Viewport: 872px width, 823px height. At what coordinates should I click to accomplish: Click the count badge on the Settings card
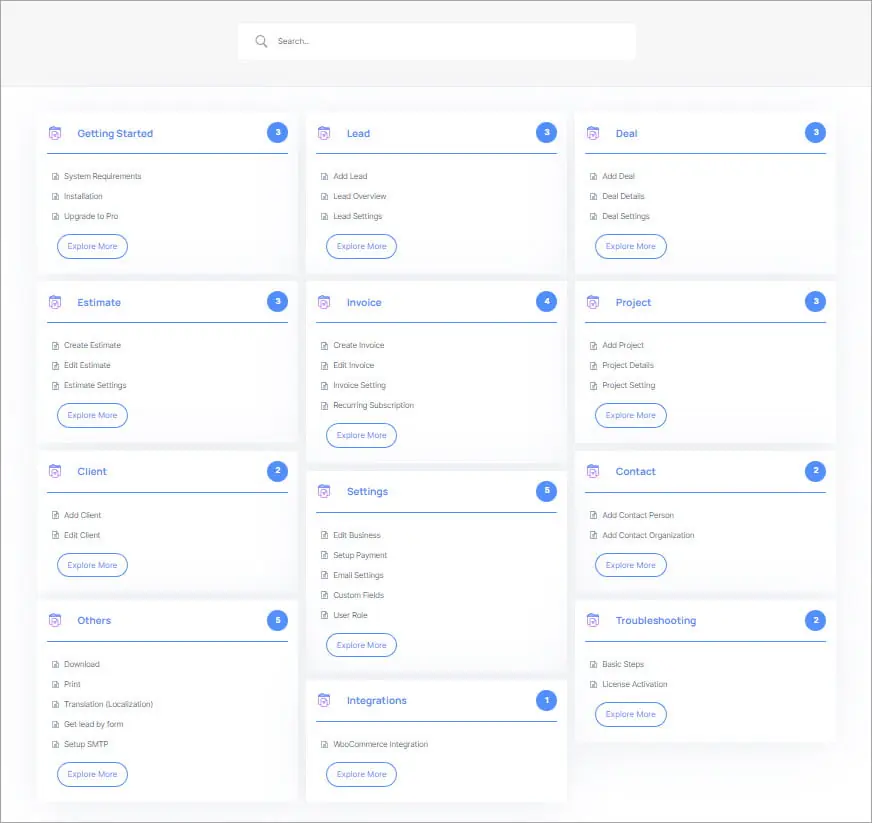point(546,491)
